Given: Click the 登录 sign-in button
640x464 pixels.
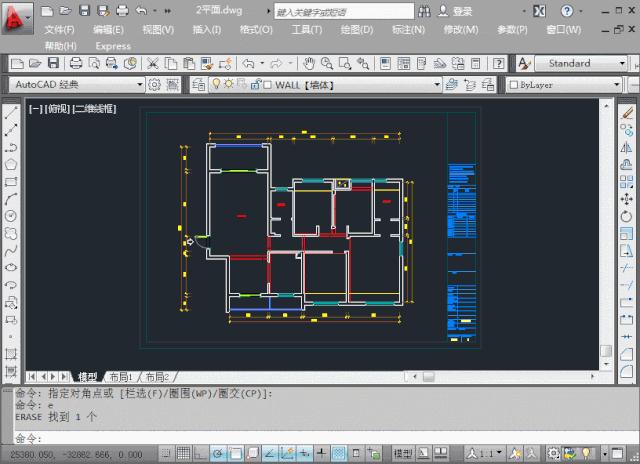Looking at the screenshot, I should click(x=461, y=11).
